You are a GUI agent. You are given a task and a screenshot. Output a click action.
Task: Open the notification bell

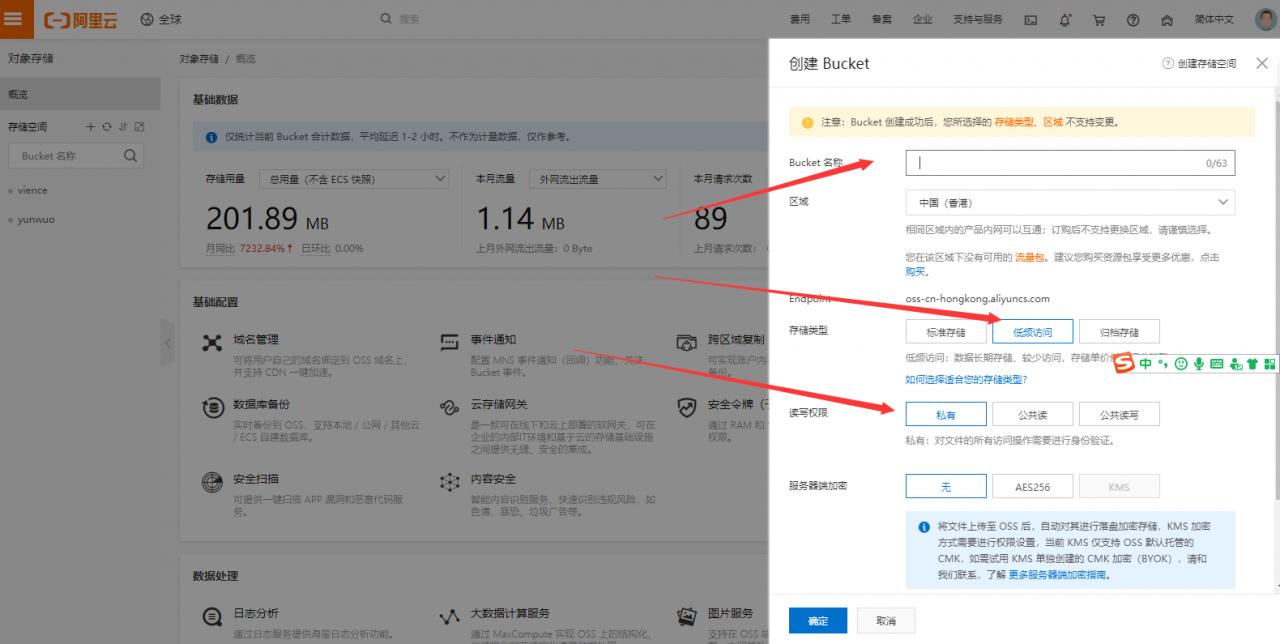point(1064,19)
